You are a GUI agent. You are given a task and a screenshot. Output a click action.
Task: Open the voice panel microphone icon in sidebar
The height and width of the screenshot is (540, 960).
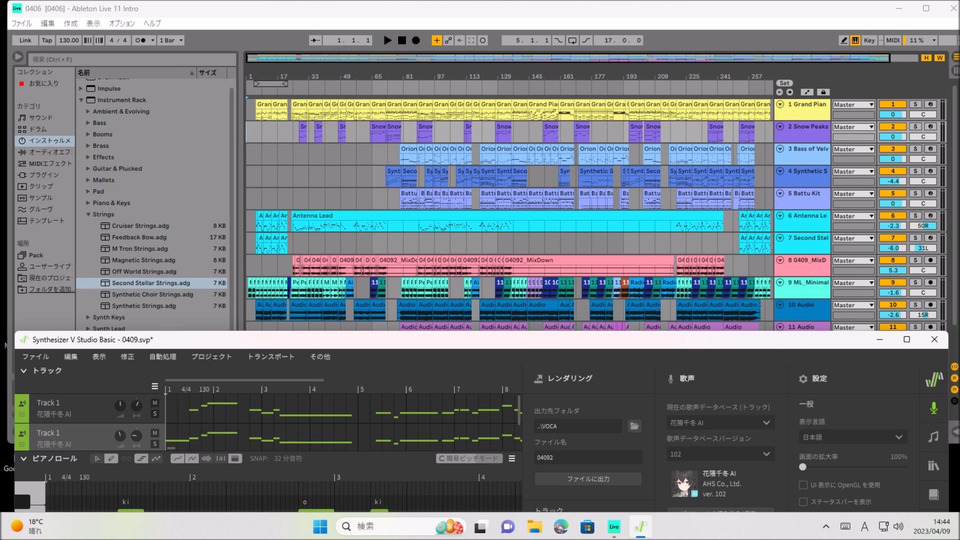(933, 408)
